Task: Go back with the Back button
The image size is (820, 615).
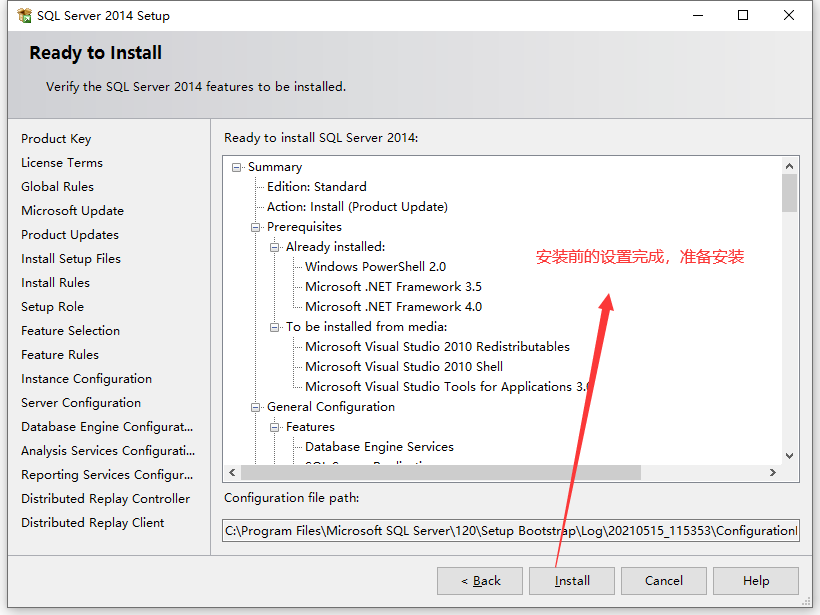Action: click(480, 581)
